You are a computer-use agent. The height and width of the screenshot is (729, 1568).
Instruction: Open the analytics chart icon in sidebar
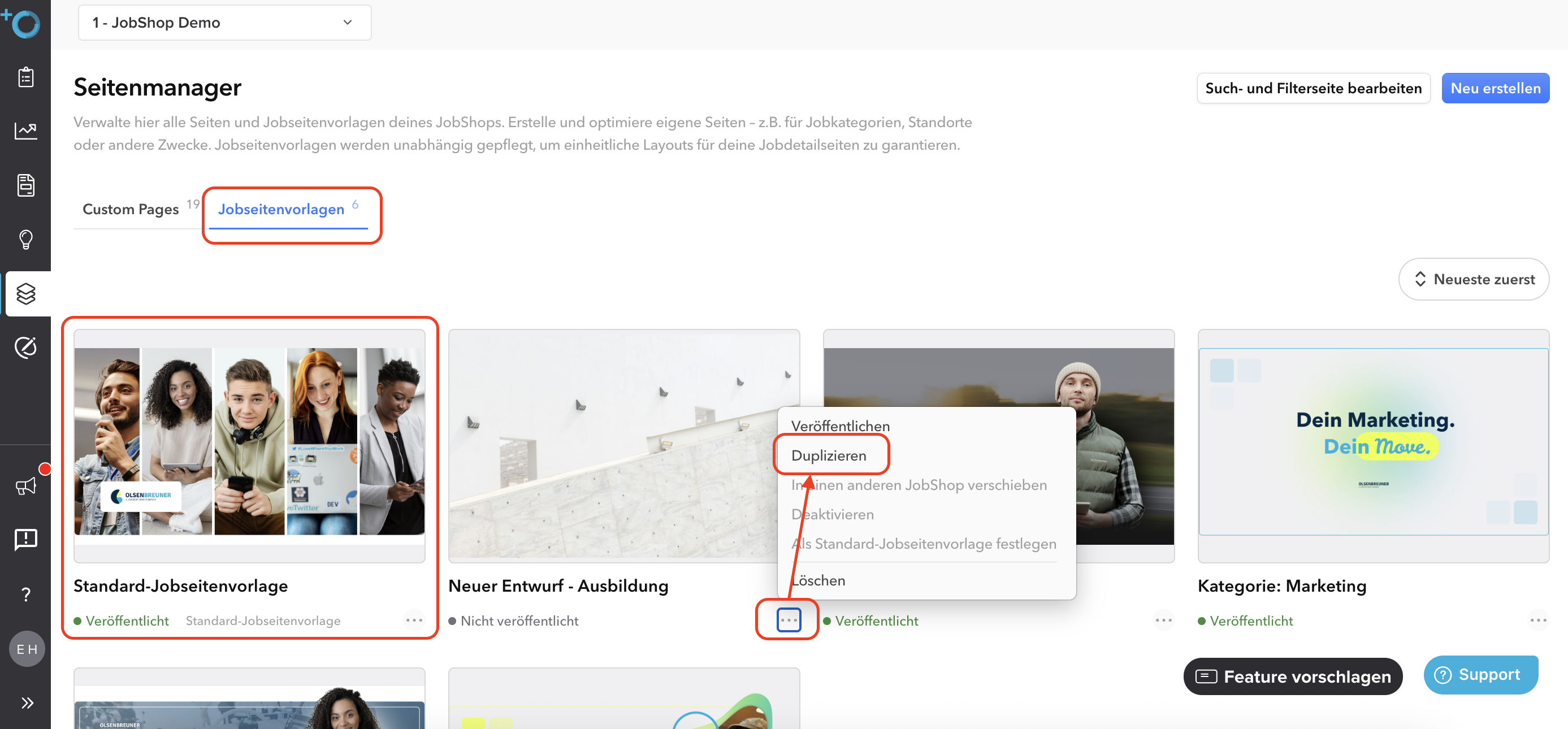(x=25, y=130)
